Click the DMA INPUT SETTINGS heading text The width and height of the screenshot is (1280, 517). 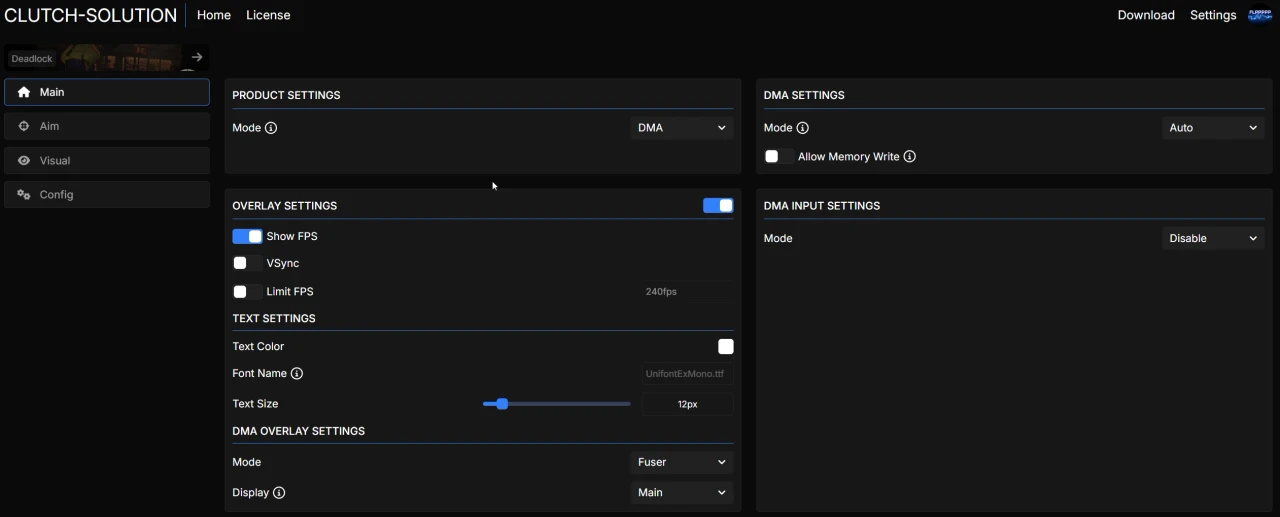click(x=822, y=205)
